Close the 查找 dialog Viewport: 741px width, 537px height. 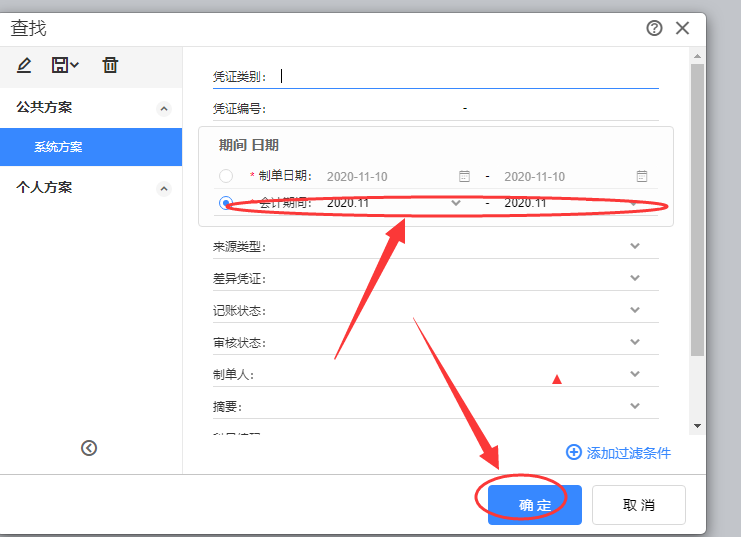point(682,28)
